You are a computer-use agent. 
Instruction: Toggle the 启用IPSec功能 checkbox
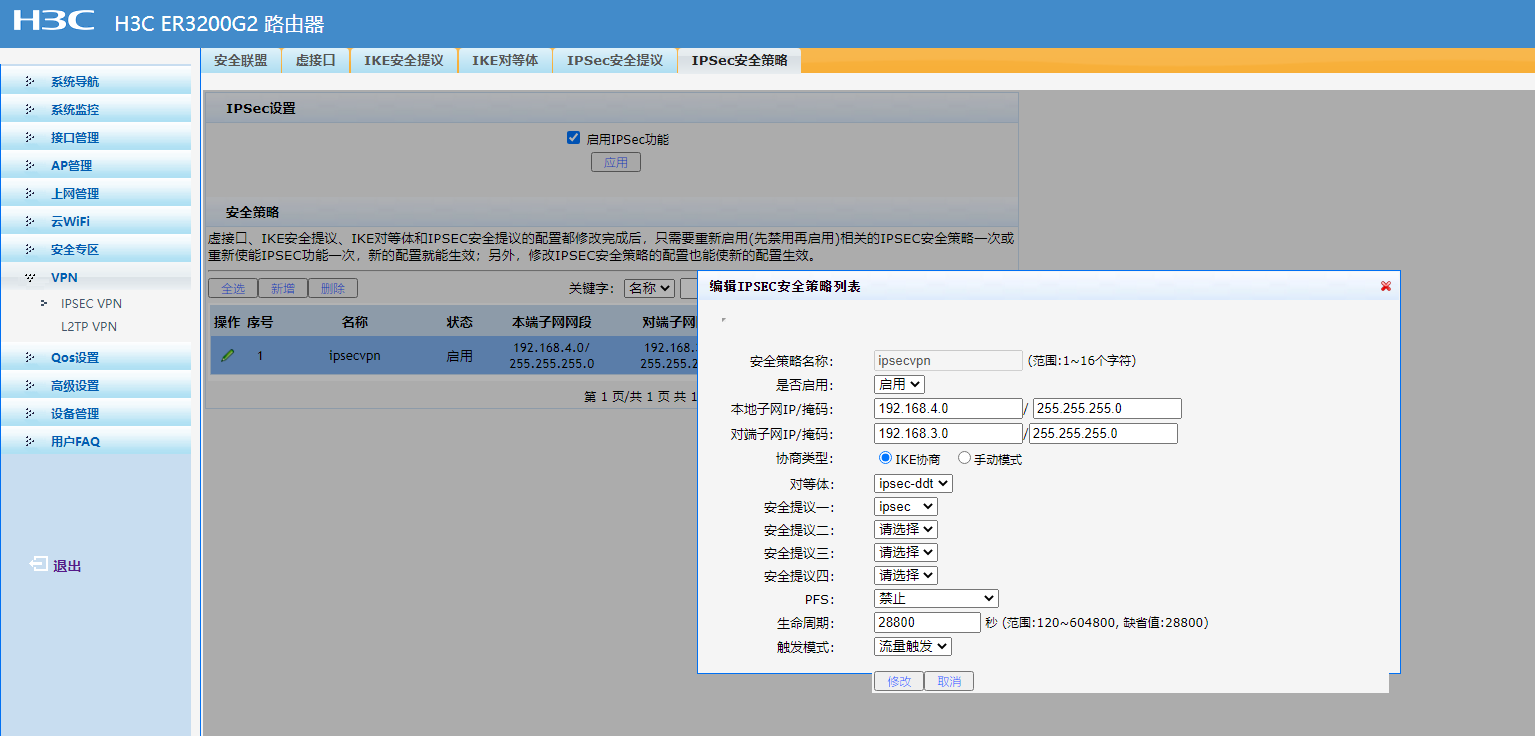[573, 138]
